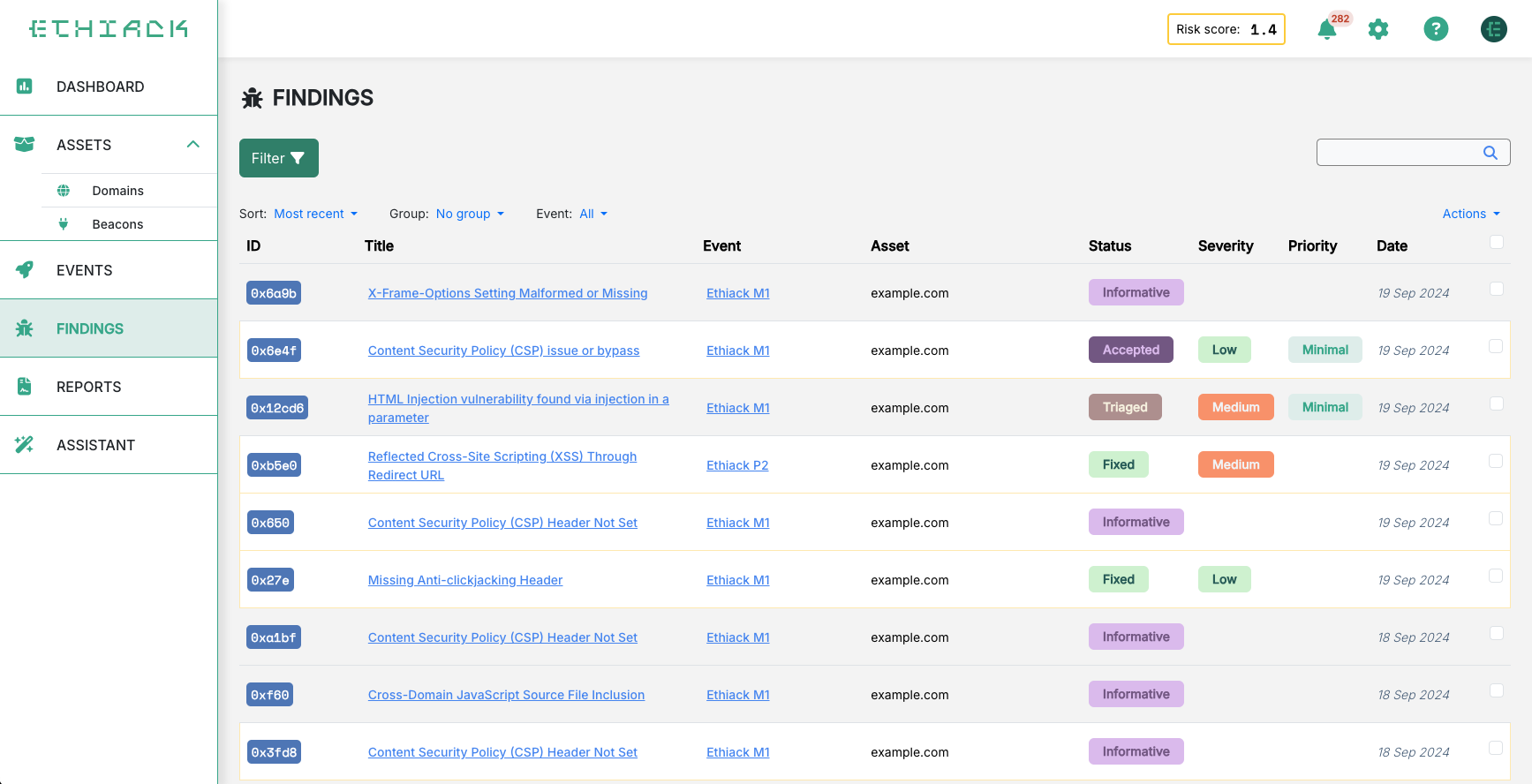This screenshot has width=1532, height=784.
Task: Open Missing Anti-clickjacking Header finding
Action: [x=465, y=580]
